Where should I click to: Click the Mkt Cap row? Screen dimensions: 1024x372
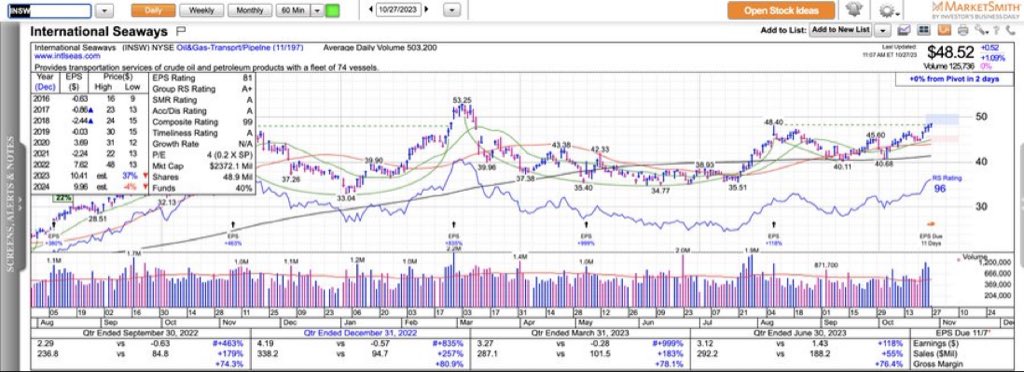[x=202, y=166]
